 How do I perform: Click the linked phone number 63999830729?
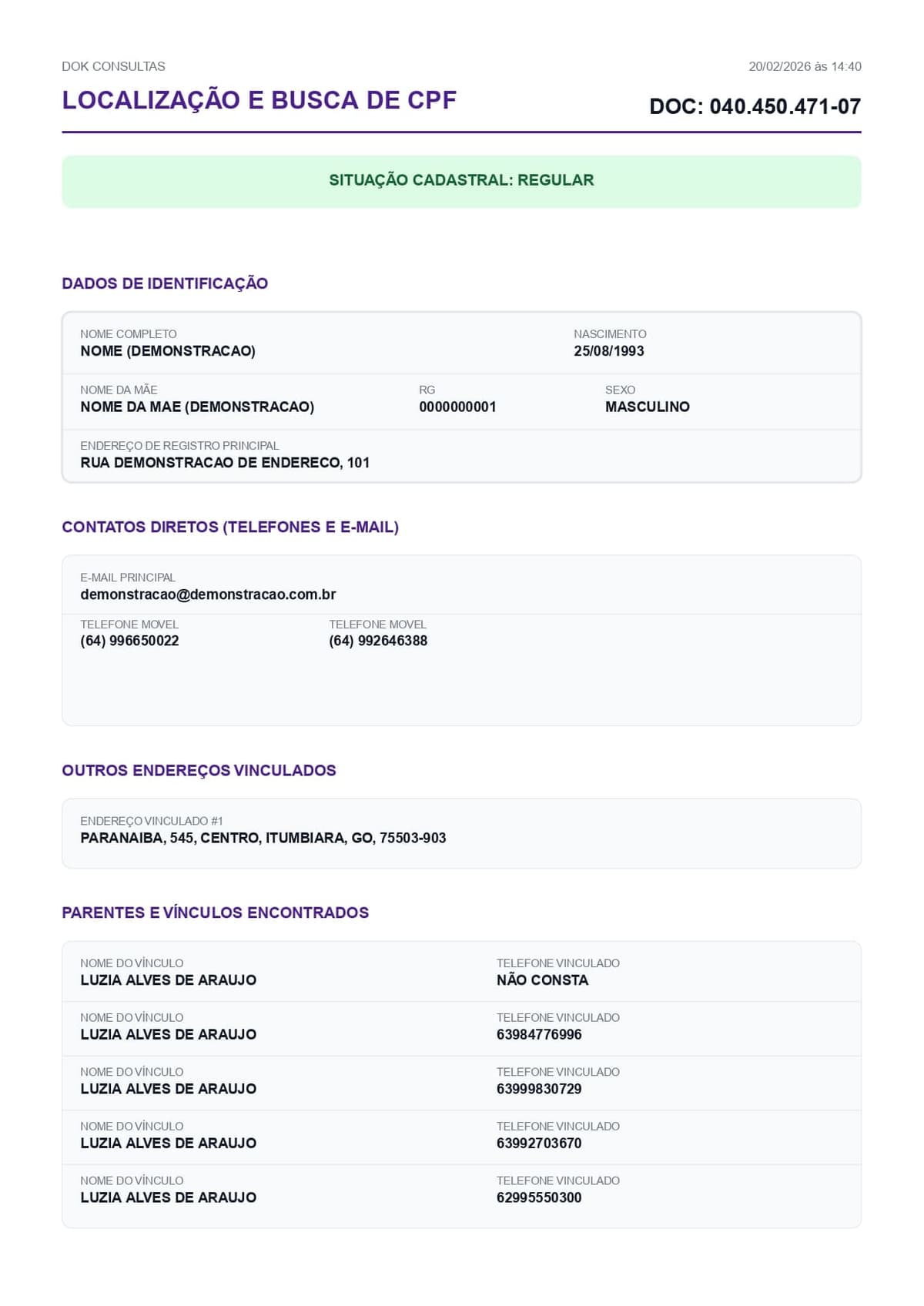pos(539,1089)
